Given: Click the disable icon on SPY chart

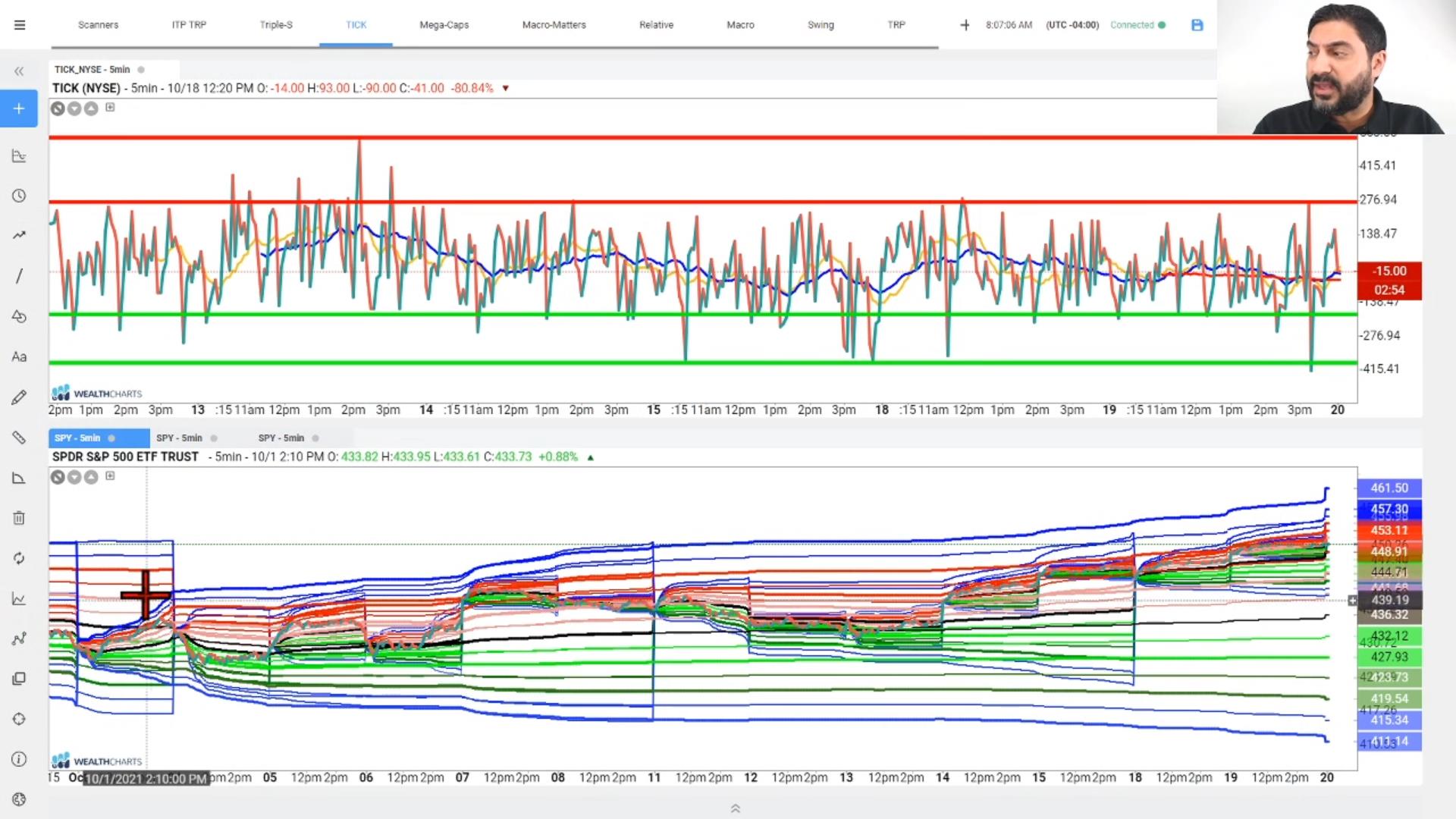Looking at the screenshot, I should 58,477.
